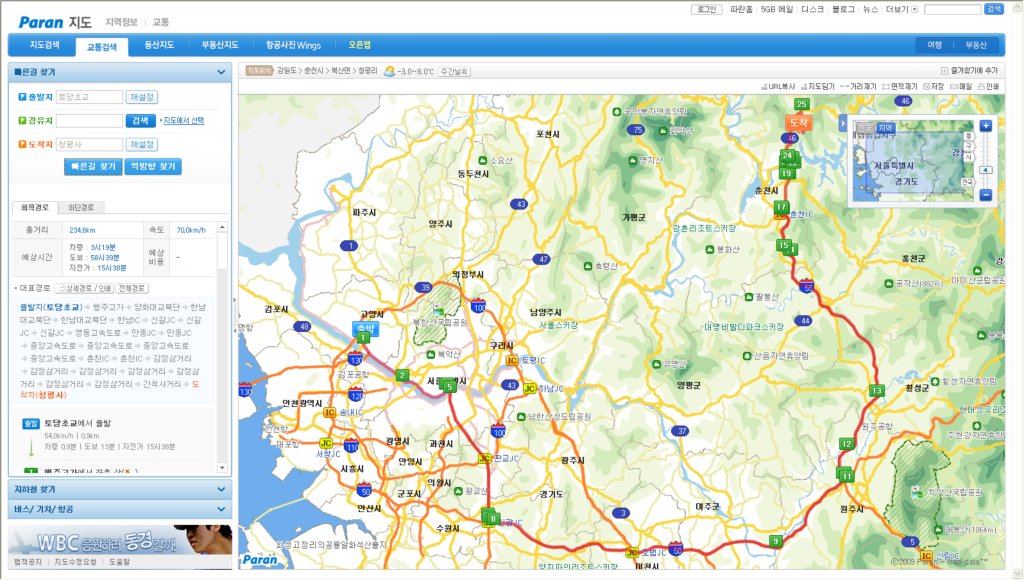Click the 역방향 찾기 button
Viewport: 1024px width, 580px height.
pos(153,167)
